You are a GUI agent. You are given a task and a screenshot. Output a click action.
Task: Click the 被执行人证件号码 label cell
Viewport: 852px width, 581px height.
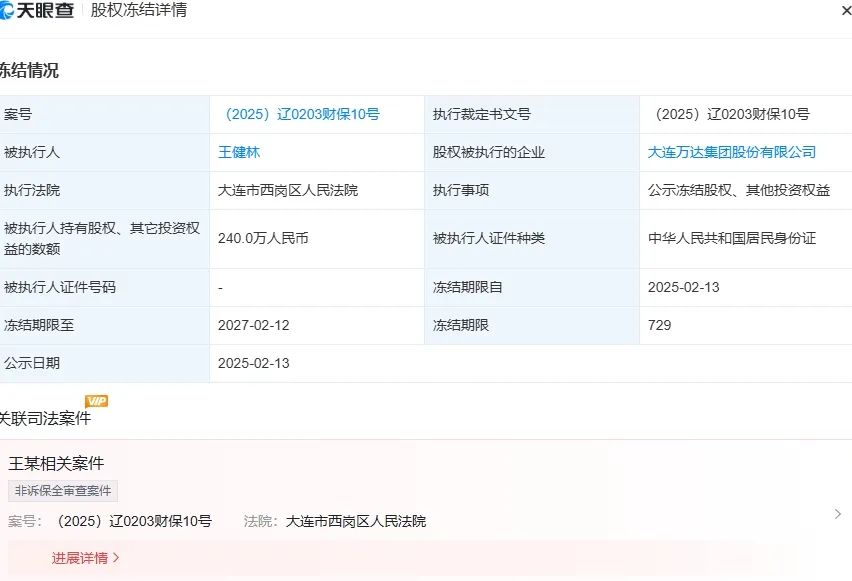coord(104,288)
